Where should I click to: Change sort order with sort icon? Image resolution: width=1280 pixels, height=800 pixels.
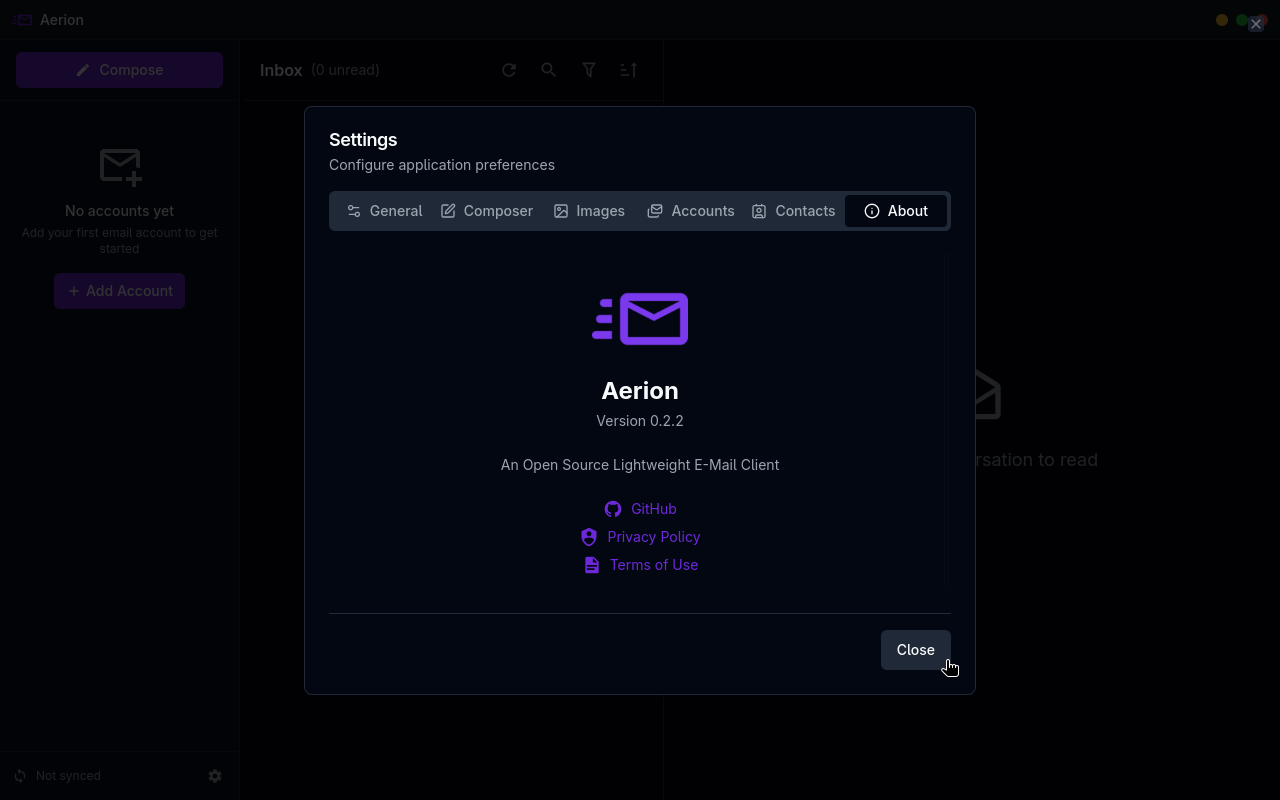[x=628, y=70]
